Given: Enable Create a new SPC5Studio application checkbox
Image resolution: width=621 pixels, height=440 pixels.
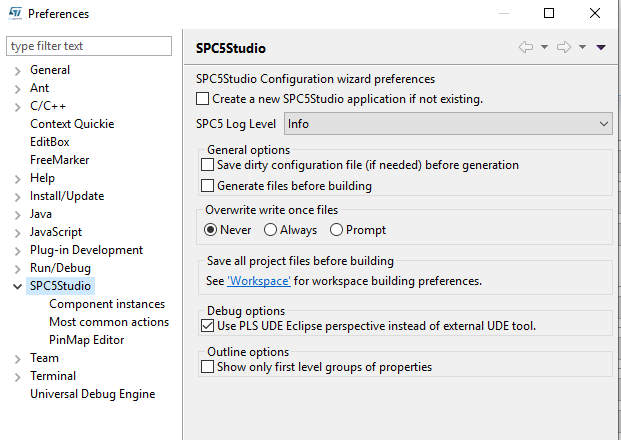Looking at the screenshot, I should pos(202,99).
